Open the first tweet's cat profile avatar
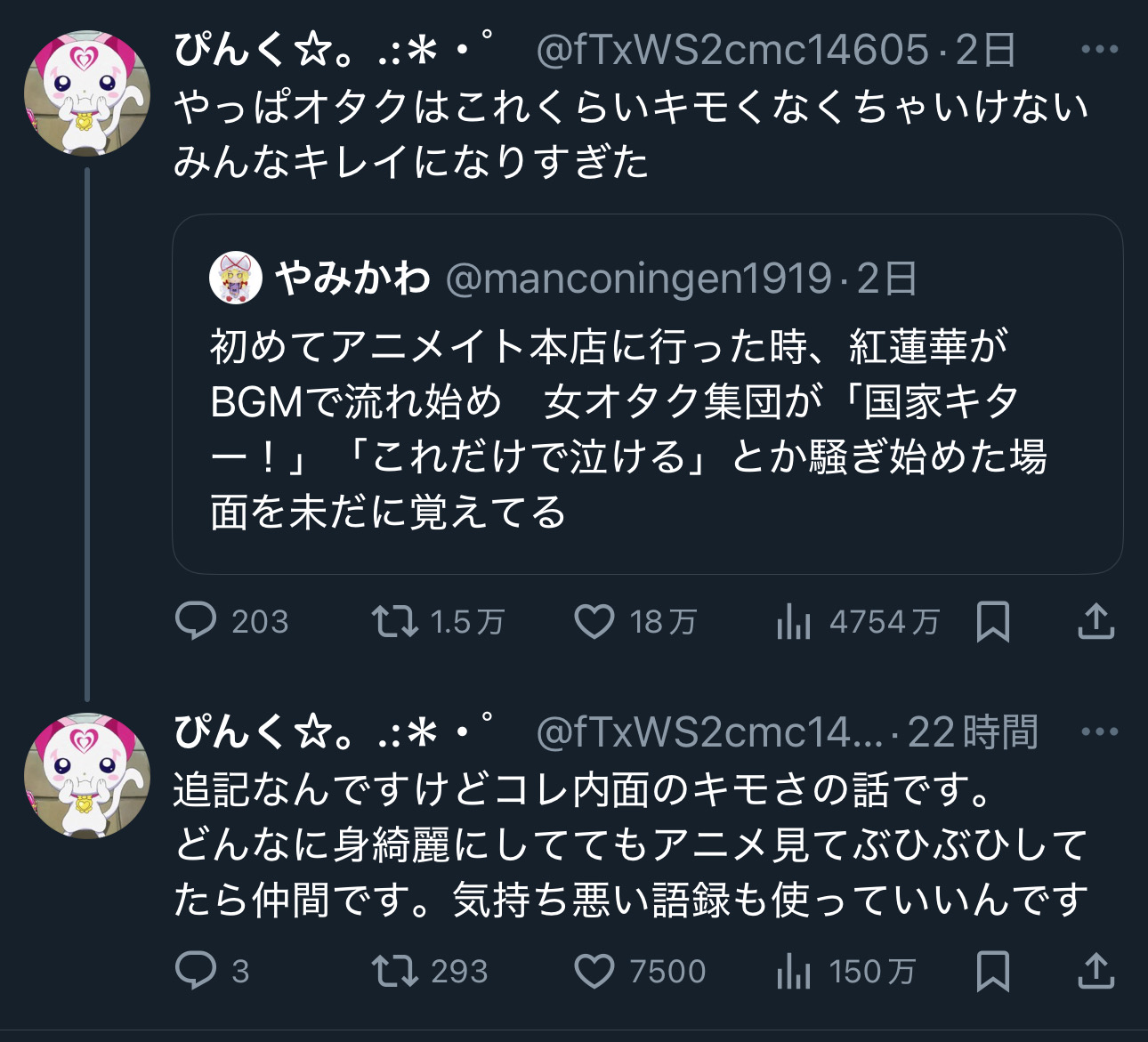Viewport: 1148px width, 1042px height. (86, 94)
